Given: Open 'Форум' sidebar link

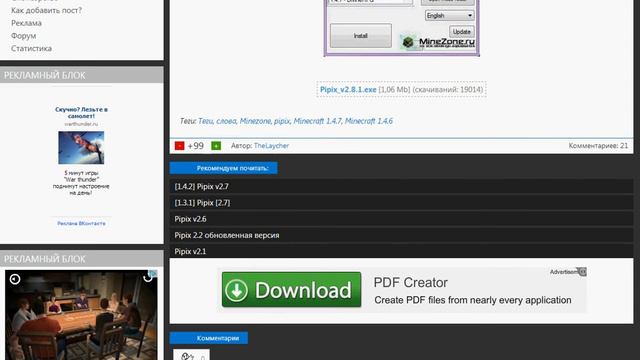Looking at the screenshot, I should (23, 36).
